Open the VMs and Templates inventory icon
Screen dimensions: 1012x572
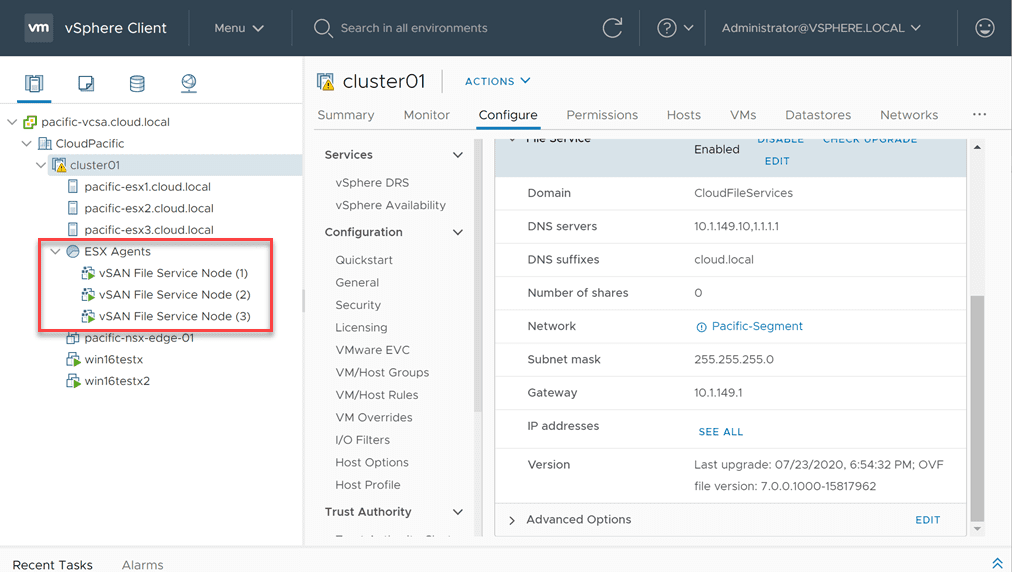point(86,83)
